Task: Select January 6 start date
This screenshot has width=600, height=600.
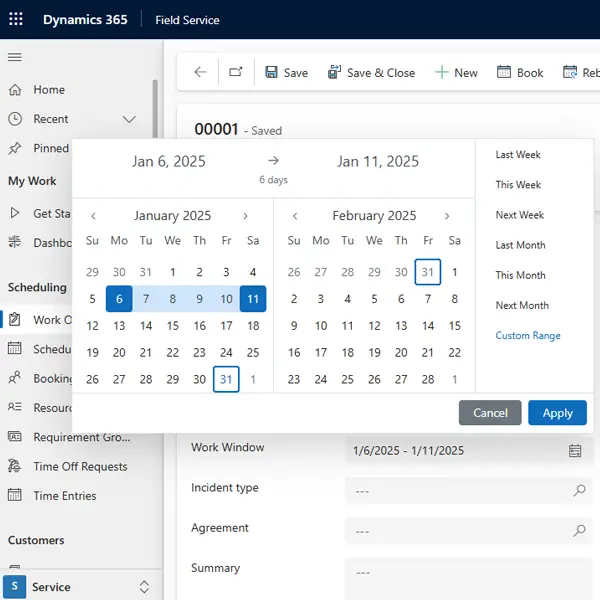Action: coord(119,299)
